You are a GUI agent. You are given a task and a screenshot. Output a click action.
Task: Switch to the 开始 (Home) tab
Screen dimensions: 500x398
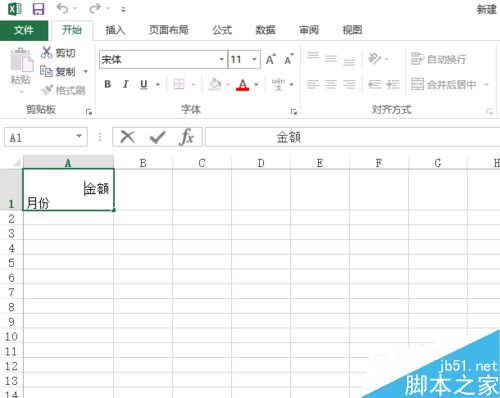[72, 30]
